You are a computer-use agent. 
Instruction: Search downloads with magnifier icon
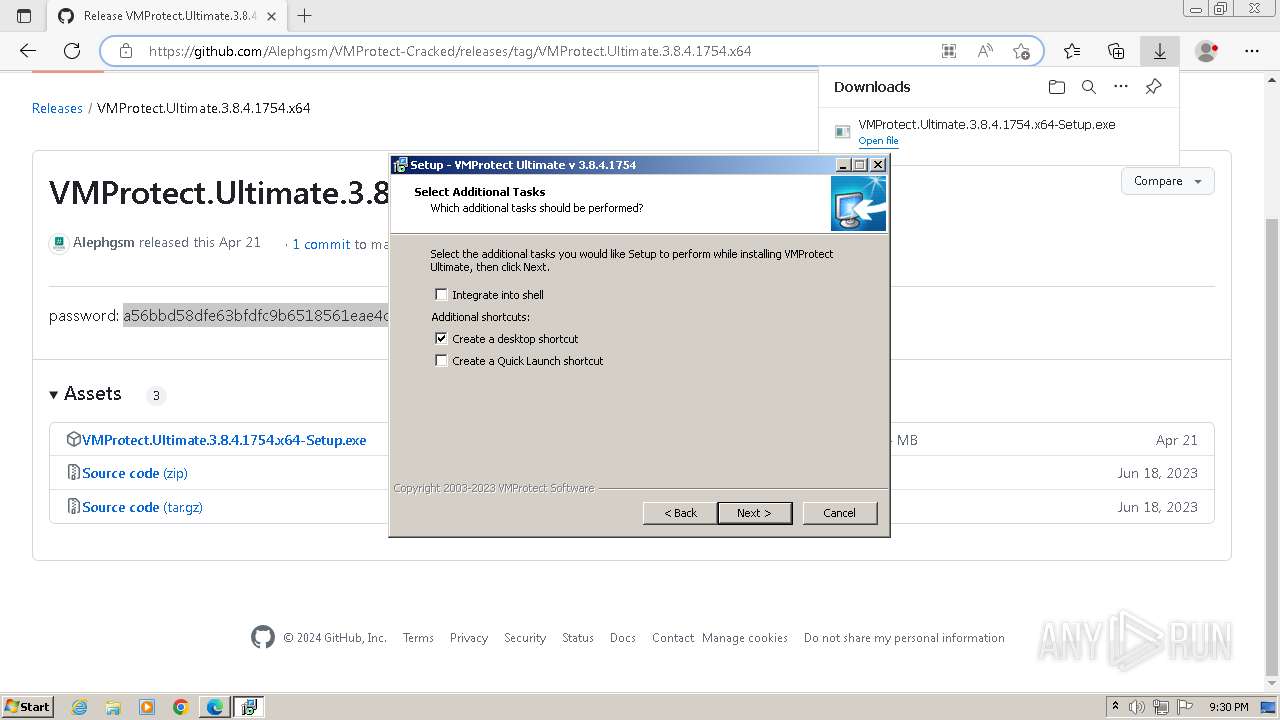tap(1089, 87)
